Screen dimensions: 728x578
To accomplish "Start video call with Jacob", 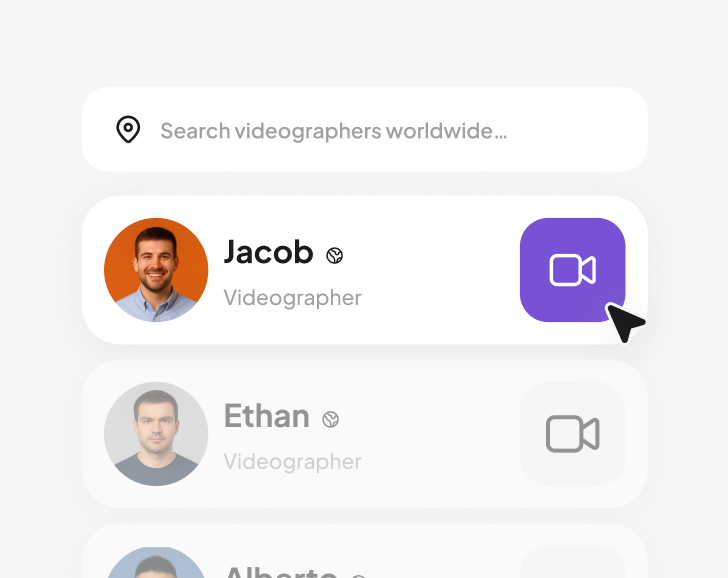I will (572, 270).
